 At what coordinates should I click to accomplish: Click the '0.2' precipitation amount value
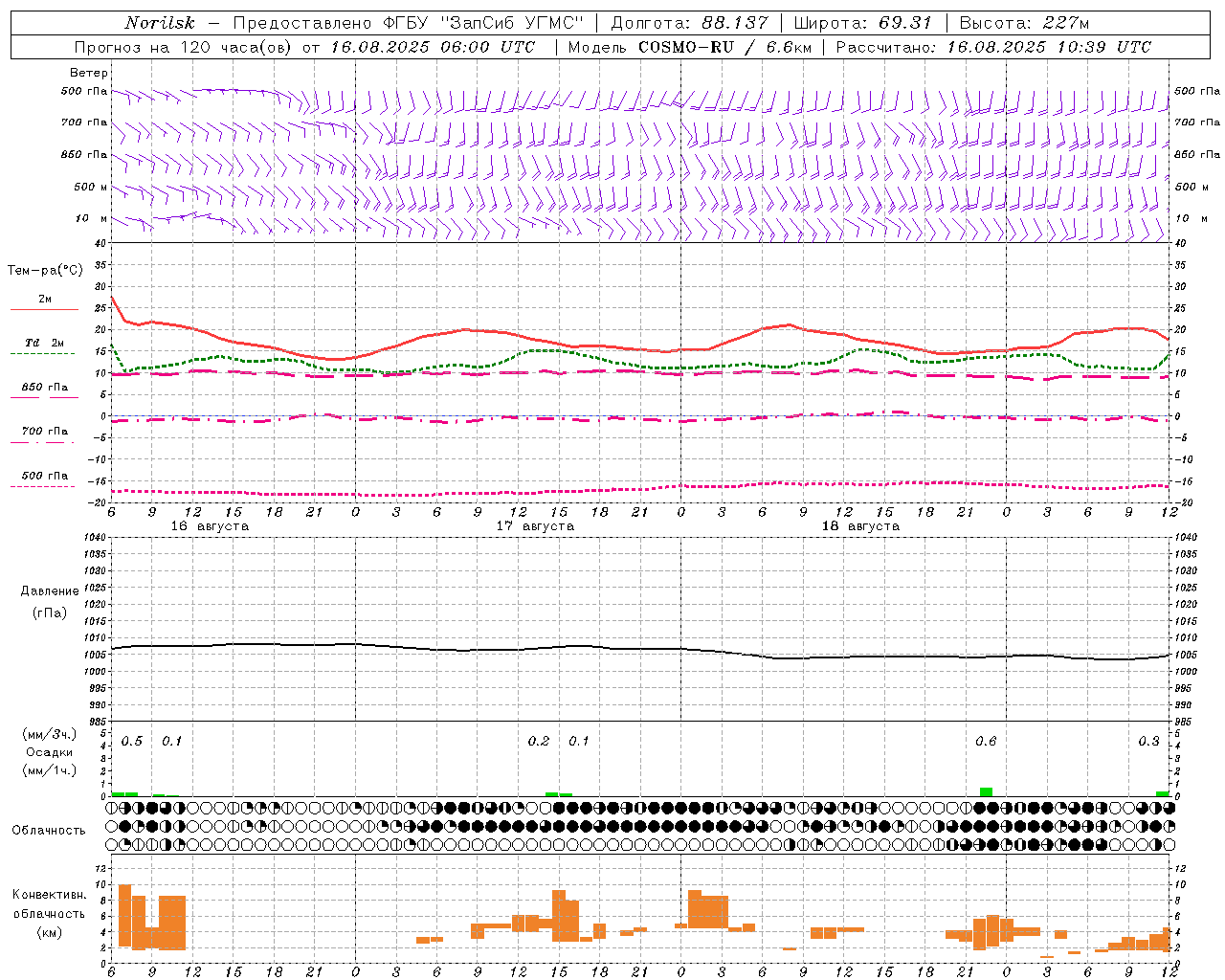click(539, 742)
